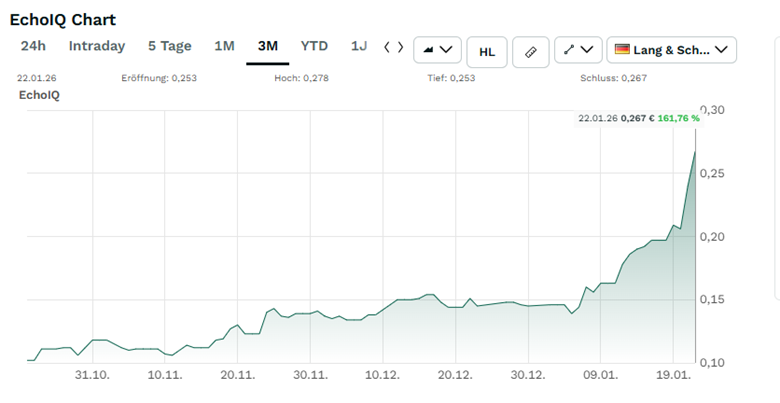The width and height of the screenshot is (780, 403).
Task: Activate the ruler measurement tool
Action: [530, 51]
